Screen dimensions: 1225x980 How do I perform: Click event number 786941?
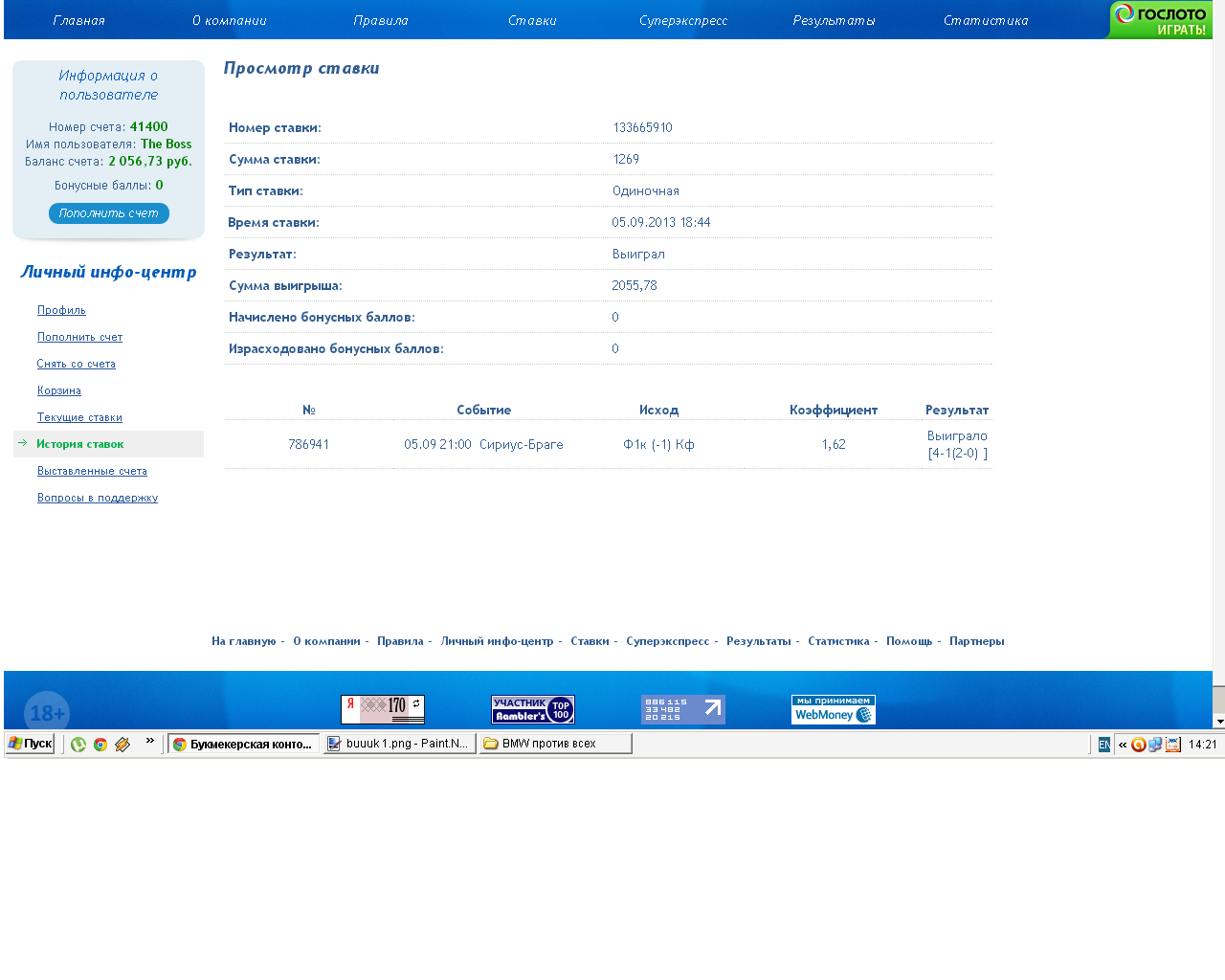(309, 444)
